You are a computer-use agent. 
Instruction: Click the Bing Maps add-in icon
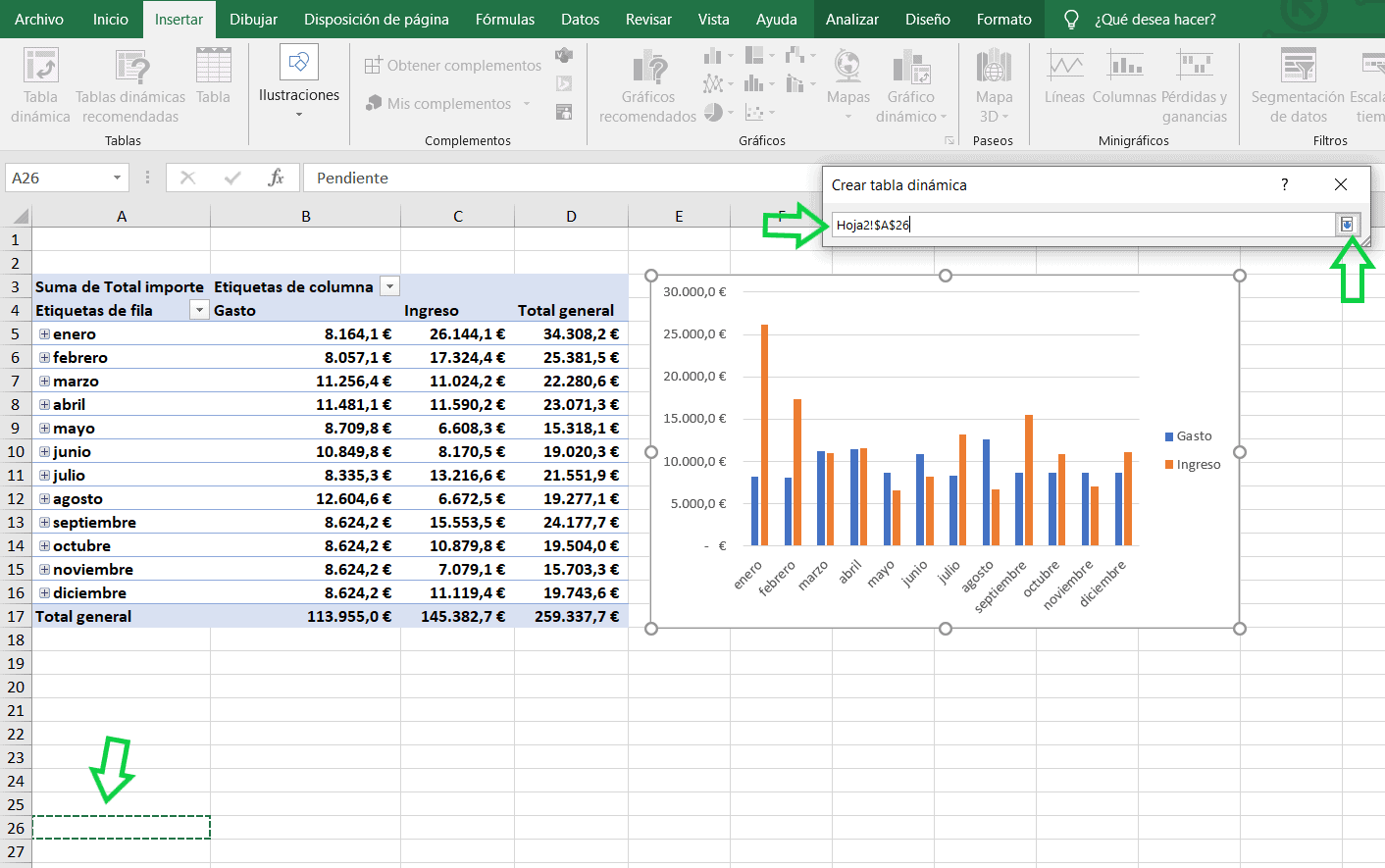coord(564,84)
